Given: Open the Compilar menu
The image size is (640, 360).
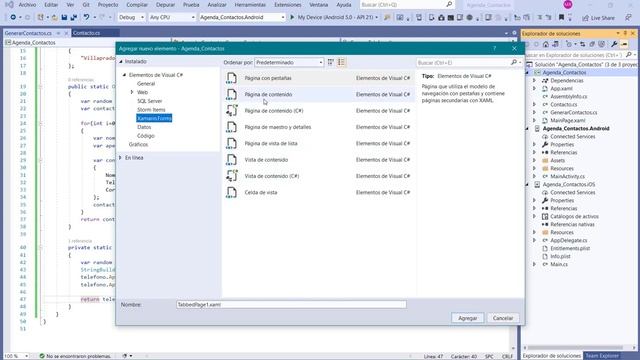Looking at the screenshot, I should pyautogui.click(x=137, y=5).
